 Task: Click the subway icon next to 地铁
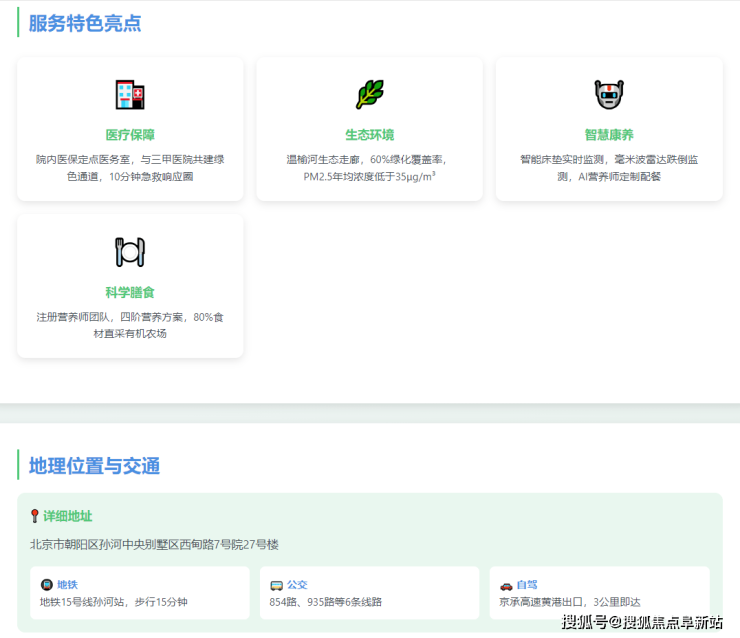pos(46,585)
